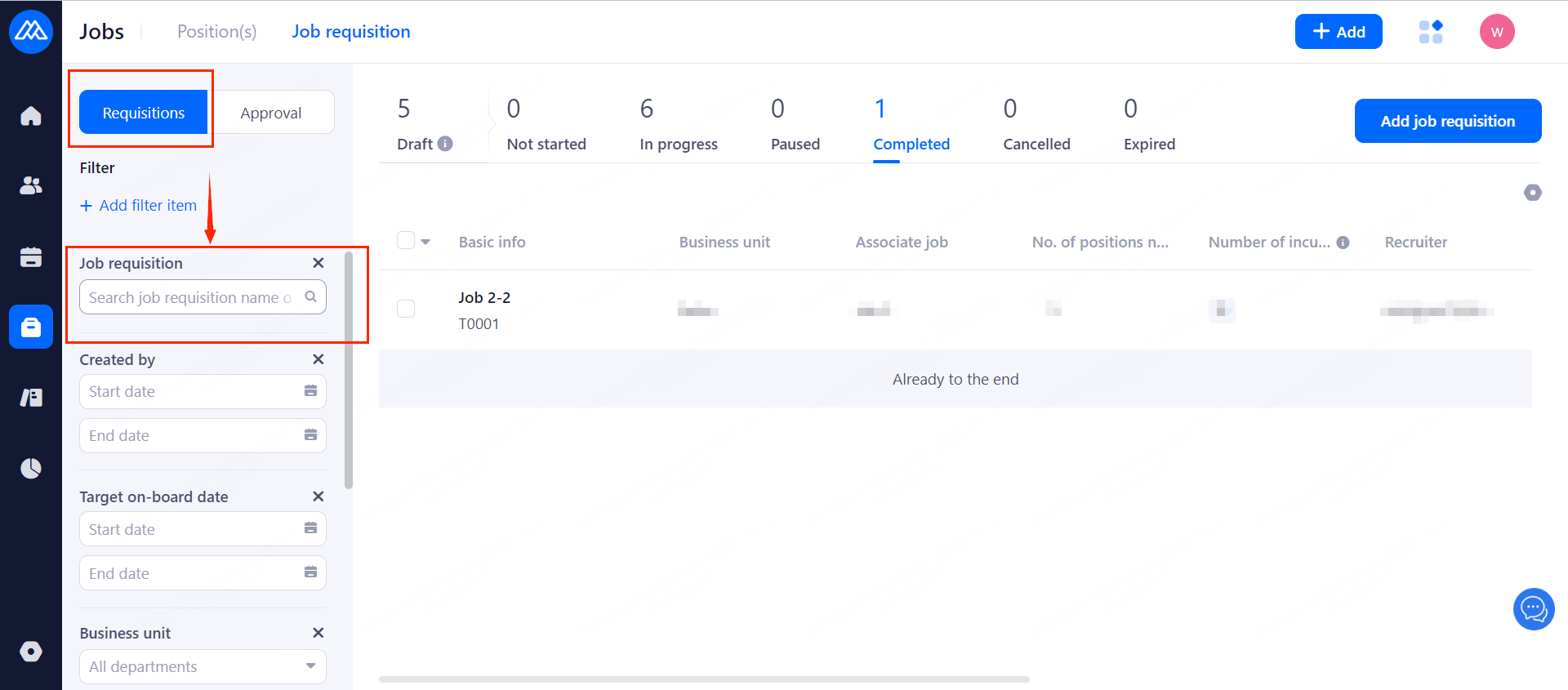Image resolution: width=1568 pixels, height=690 pixels.
Task: Open table column settings gear icon
Action: click(x=1532, y=193)
